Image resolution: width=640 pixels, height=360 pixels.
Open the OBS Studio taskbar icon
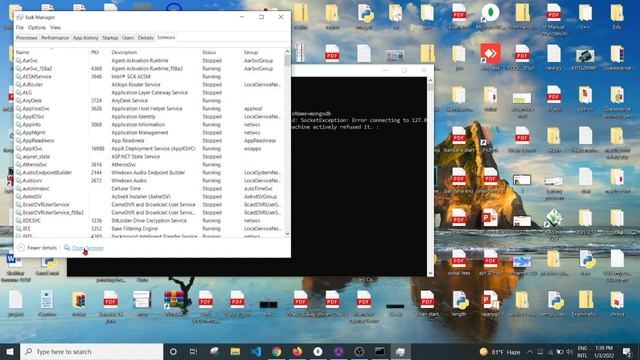(x=359, y=351)
